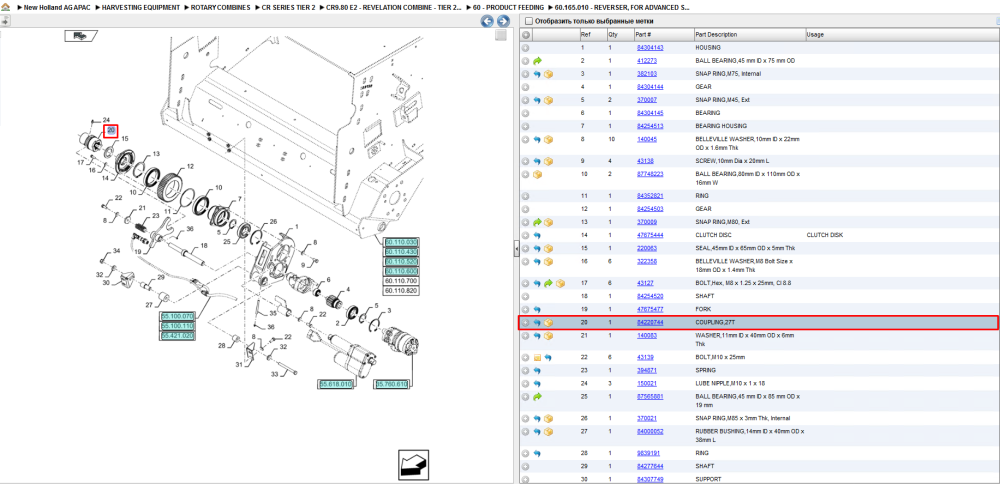Viewport: 1000px width, 484px height.
Task: Click the yellow box icon in SNAP RING,M45 row
Action: [x=548, y=100]
